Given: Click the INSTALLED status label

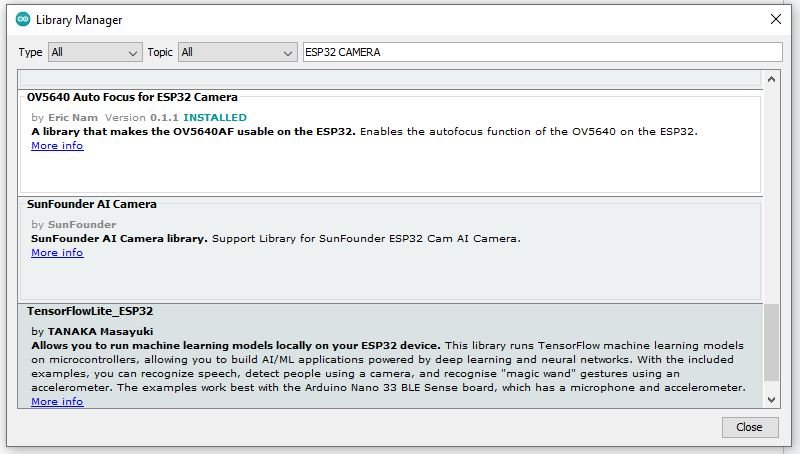Looking at the screenshot, I should tap(215, 117).
